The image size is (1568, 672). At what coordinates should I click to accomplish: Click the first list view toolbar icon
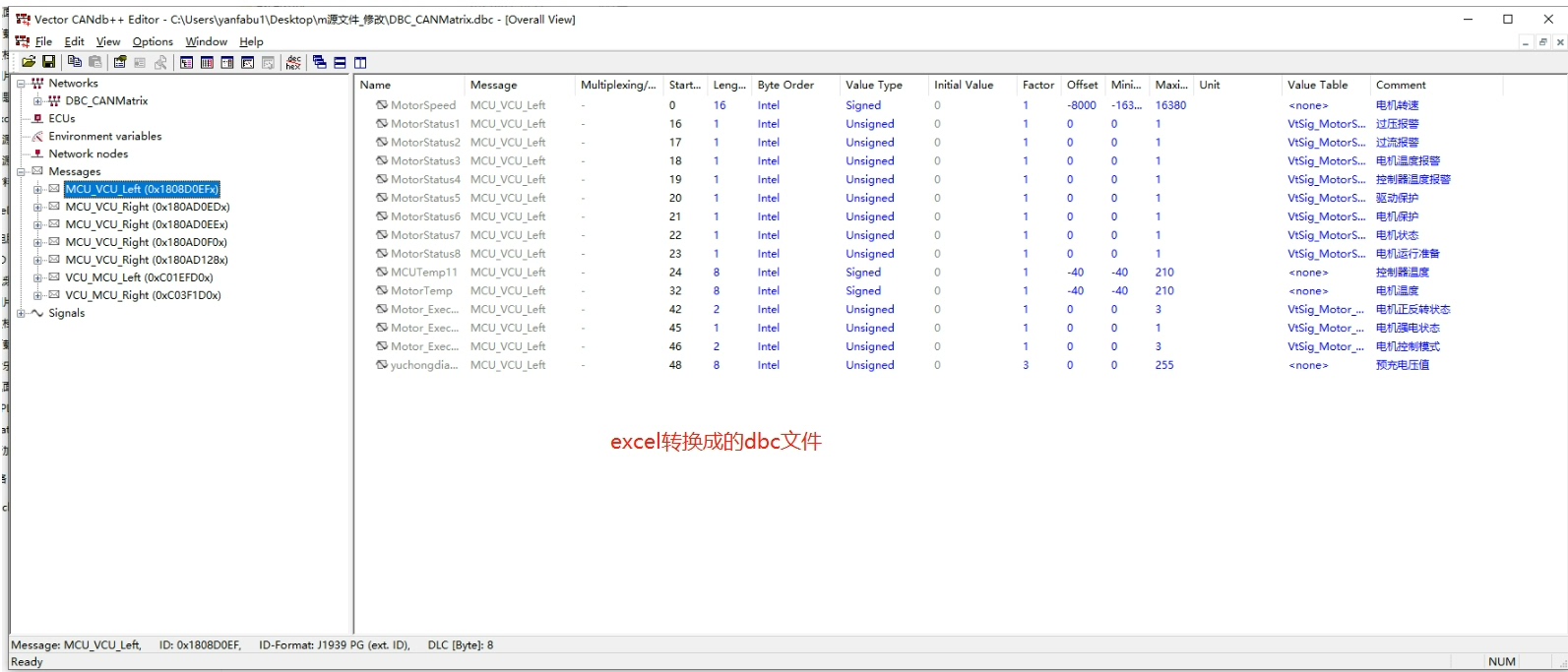point(187,62)
